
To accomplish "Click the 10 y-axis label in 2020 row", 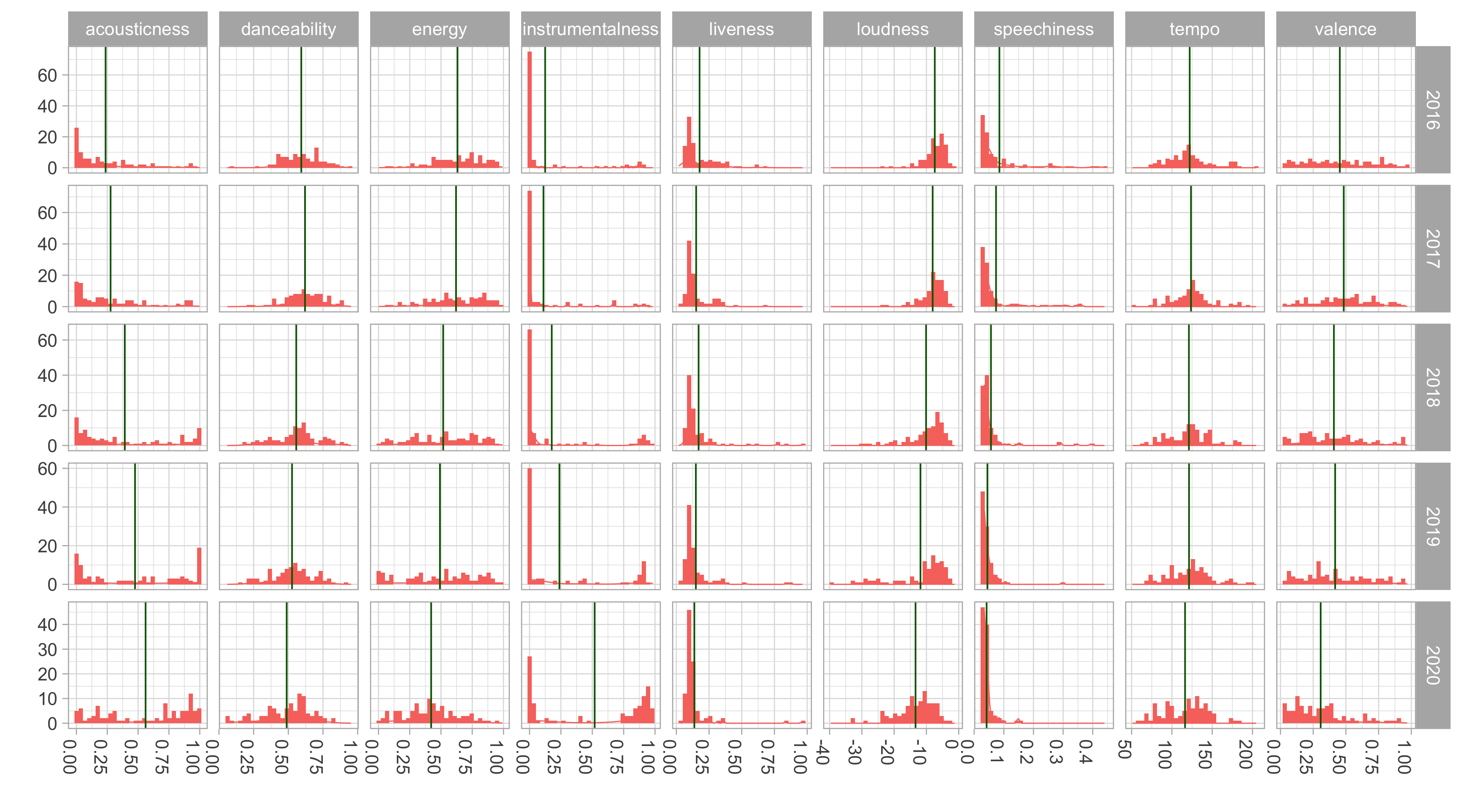I will [48, 699].
